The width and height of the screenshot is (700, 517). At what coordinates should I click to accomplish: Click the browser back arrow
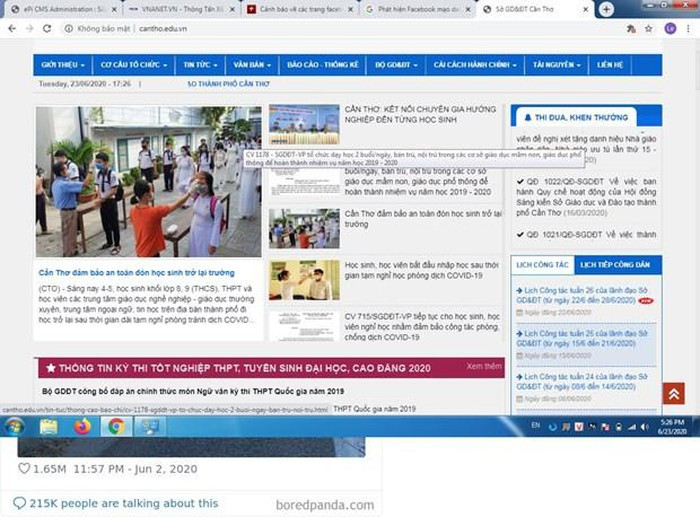pyautogui.click(x=12, y=29)
